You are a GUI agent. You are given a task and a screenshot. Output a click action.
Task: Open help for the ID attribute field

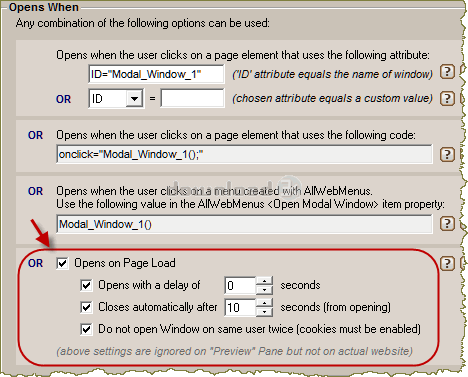pos(447,71)
